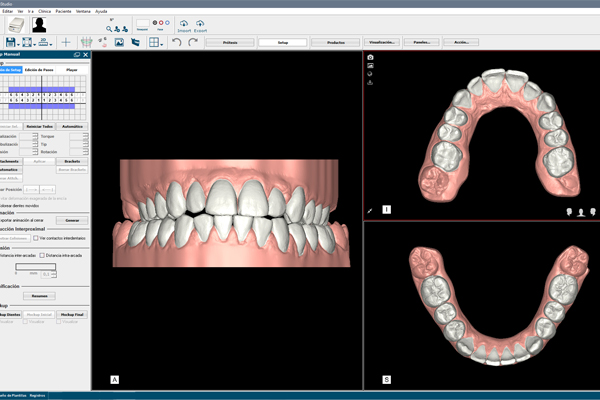Switch to the Edición de Pasos tab
600x400 pixels.
pos(40,70)
